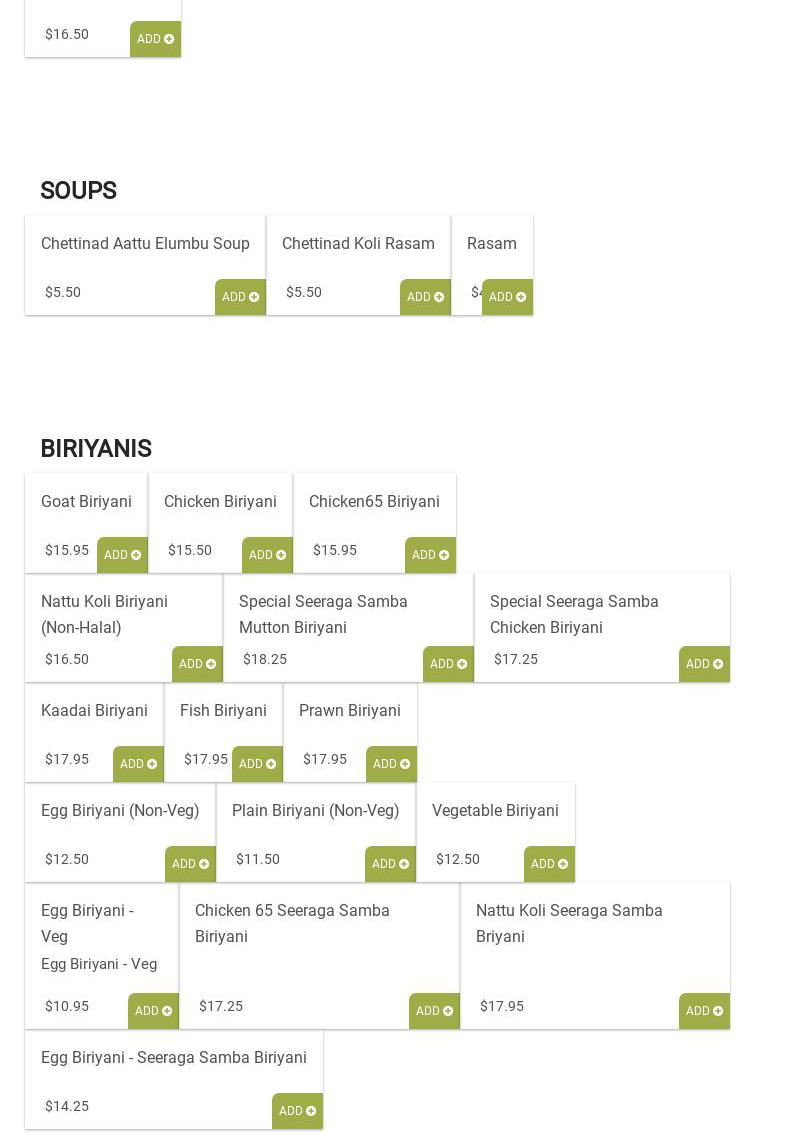Image resolution: width=785 pixels, height=1135 pixels.
Task: Add Chicken Biriyani to cart
Action: (267, 555)
